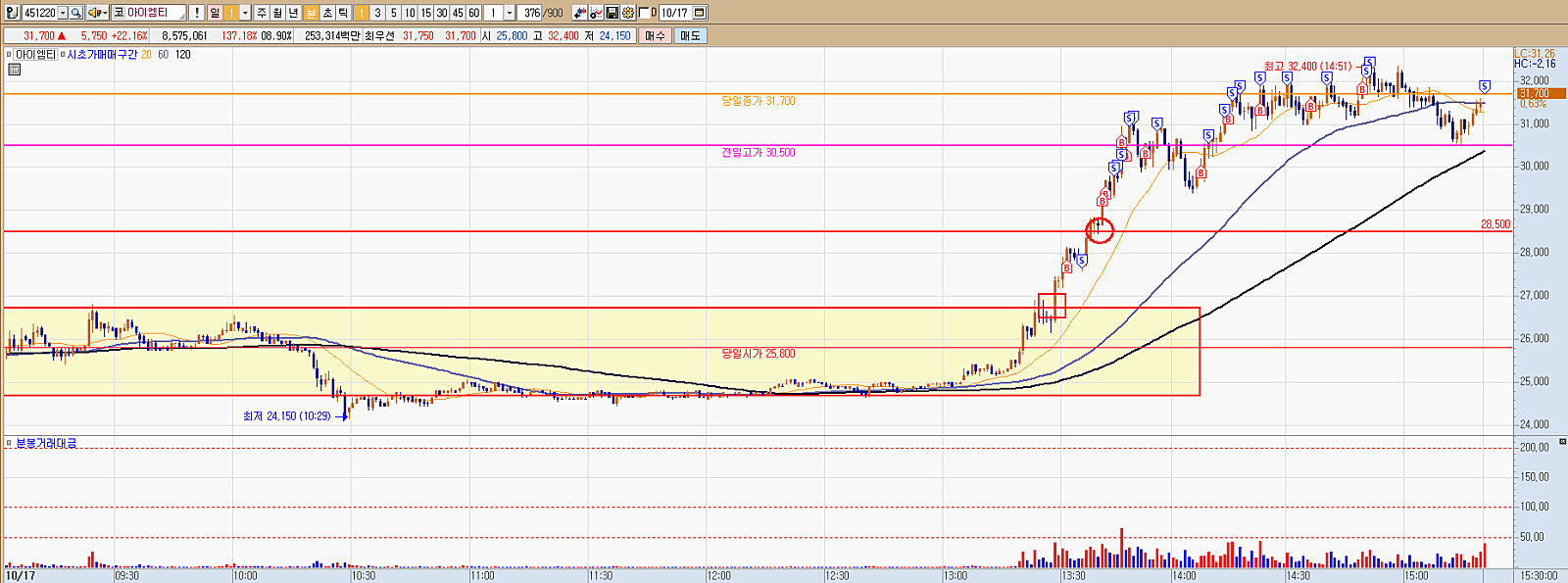
Task: Click the 분봉거래대금 panel title
Action: (46, 444)
